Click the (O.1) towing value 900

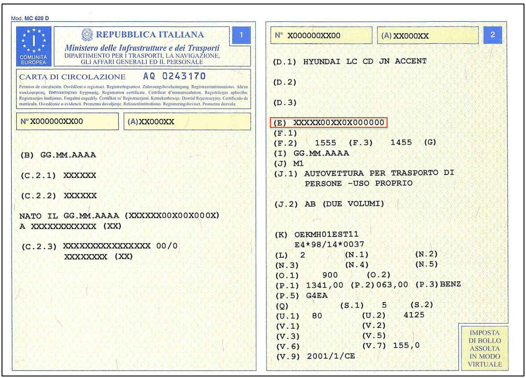tap(330, 275)
